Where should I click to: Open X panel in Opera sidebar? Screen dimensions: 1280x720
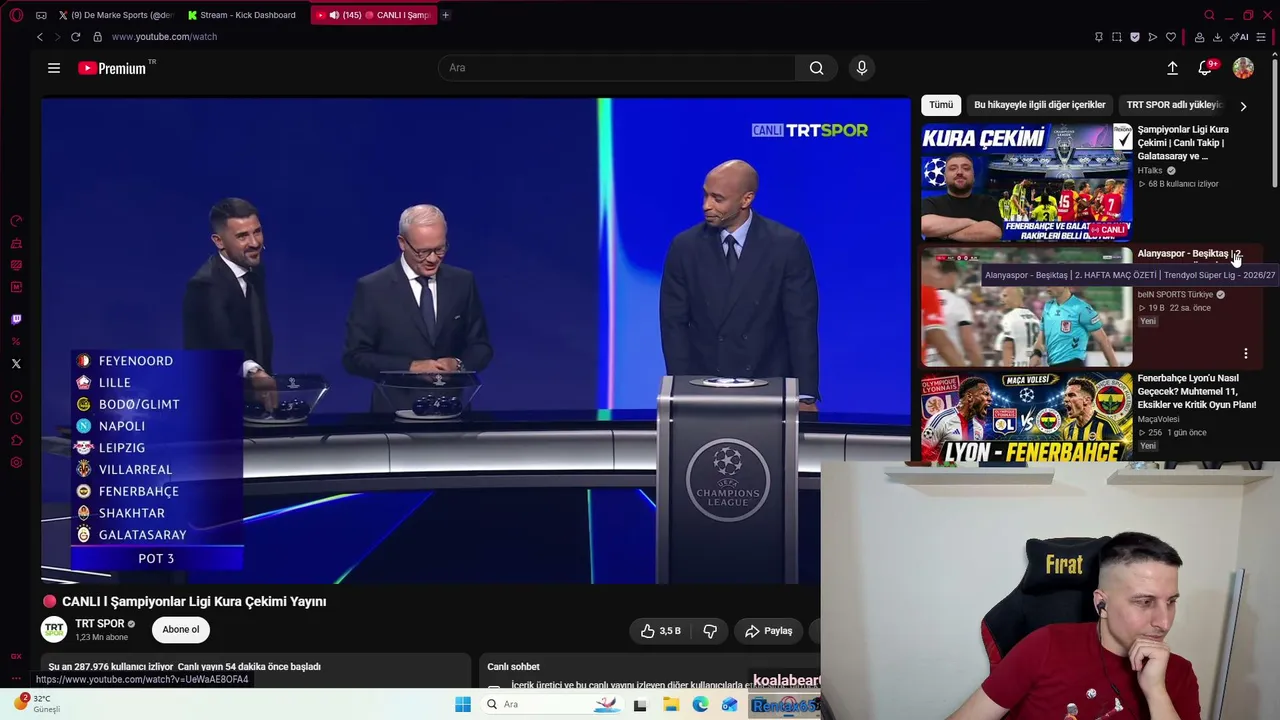coord(16,364)
